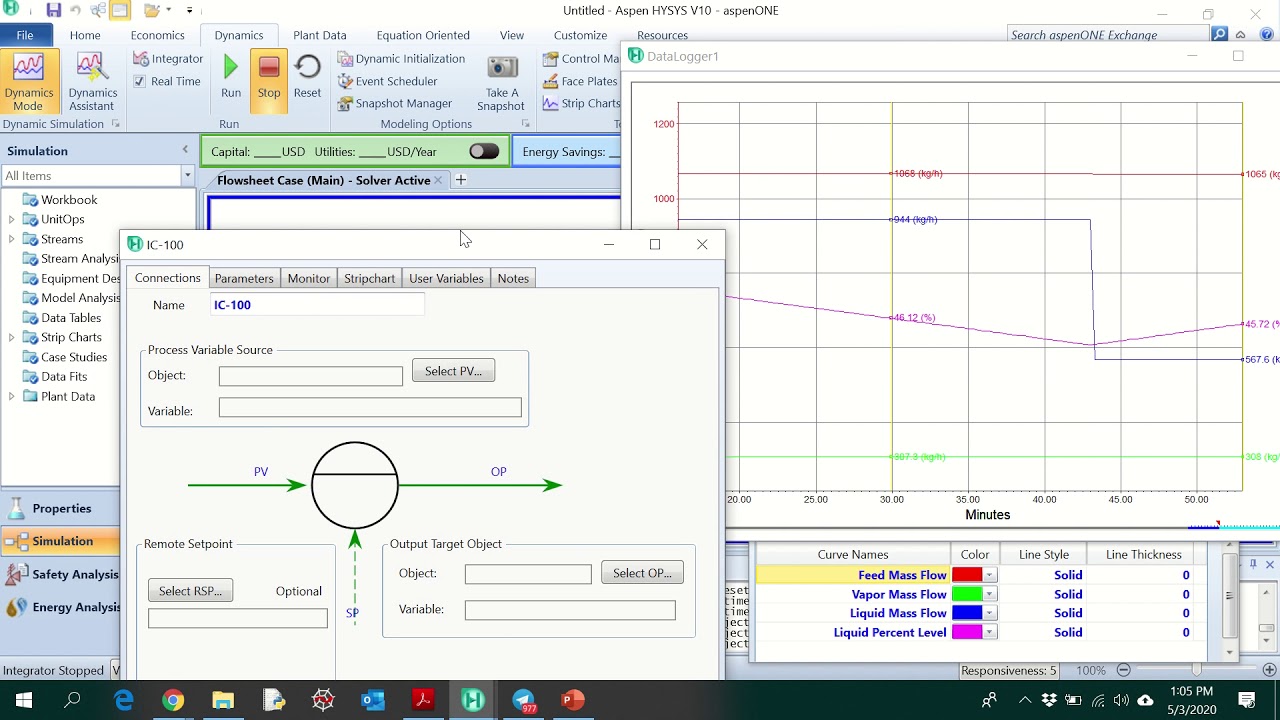The height and width of the screenshot is (720, 1280).
Task: Open File Explorer from the taskbar
Action: coord(223,700)
